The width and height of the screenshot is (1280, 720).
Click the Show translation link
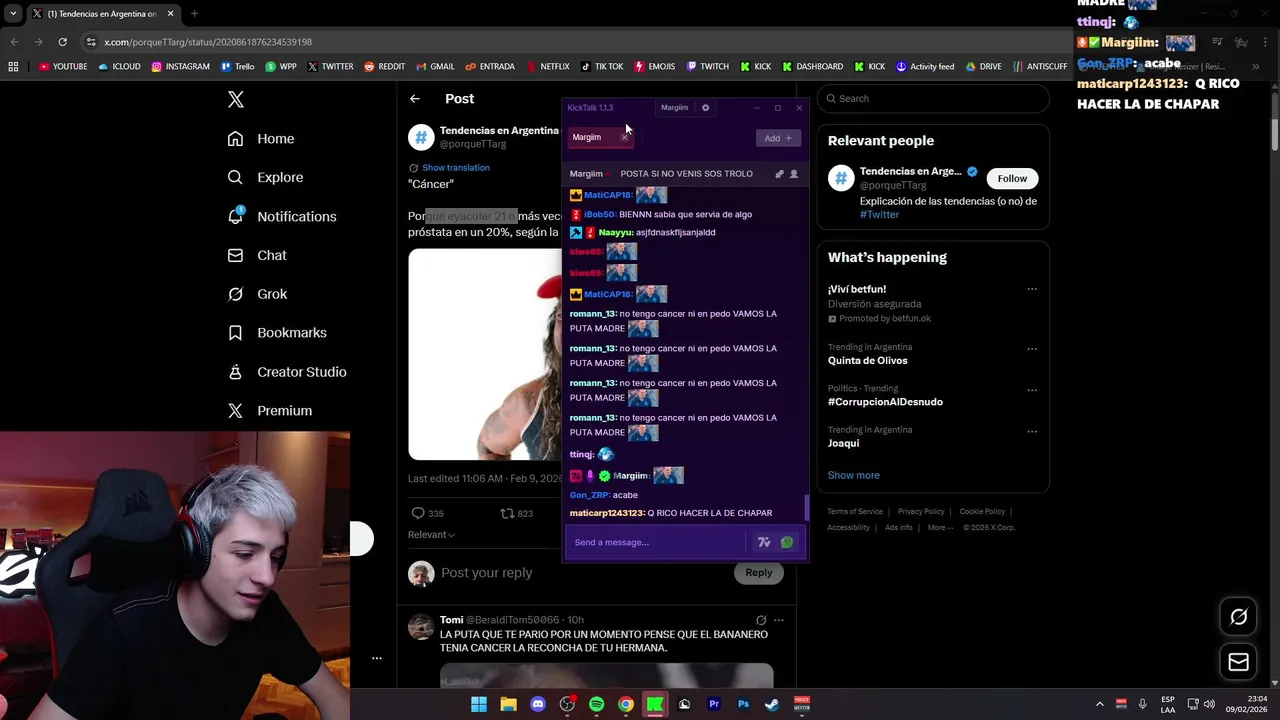455,168
